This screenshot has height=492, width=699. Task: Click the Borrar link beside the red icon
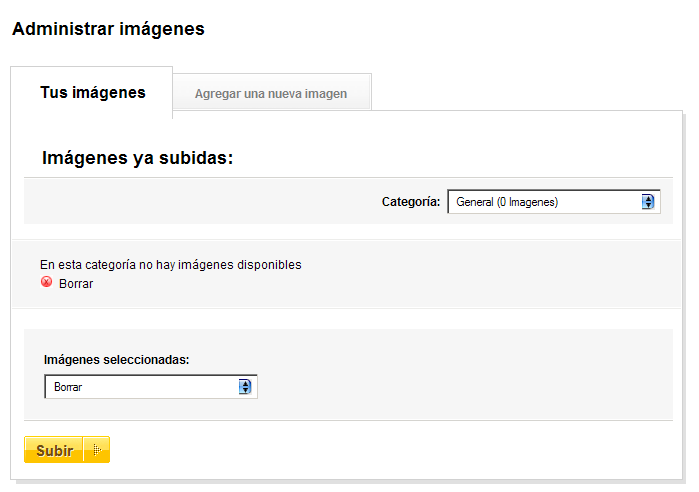(x=76, y=284)
